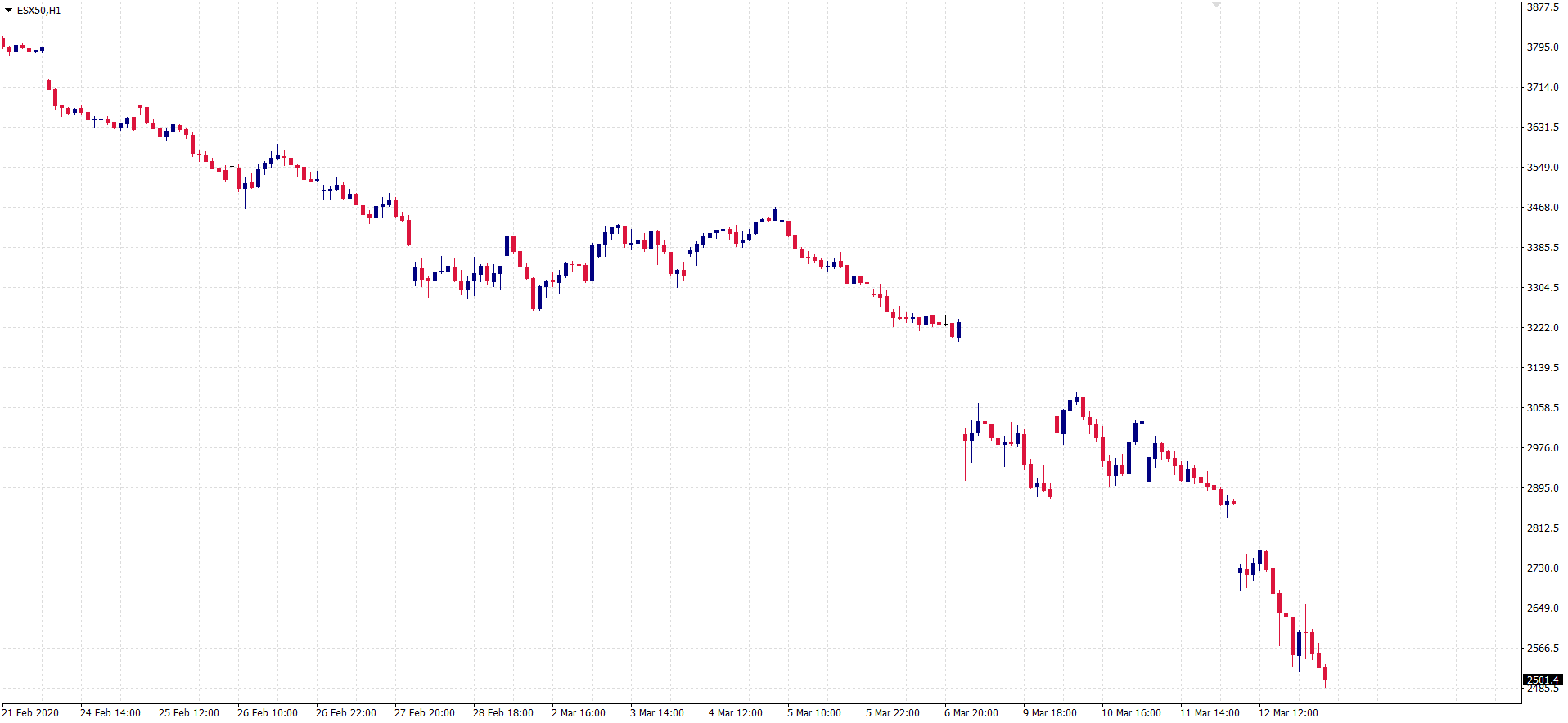Click the 3795.0 price axis label

(1543, 47)
